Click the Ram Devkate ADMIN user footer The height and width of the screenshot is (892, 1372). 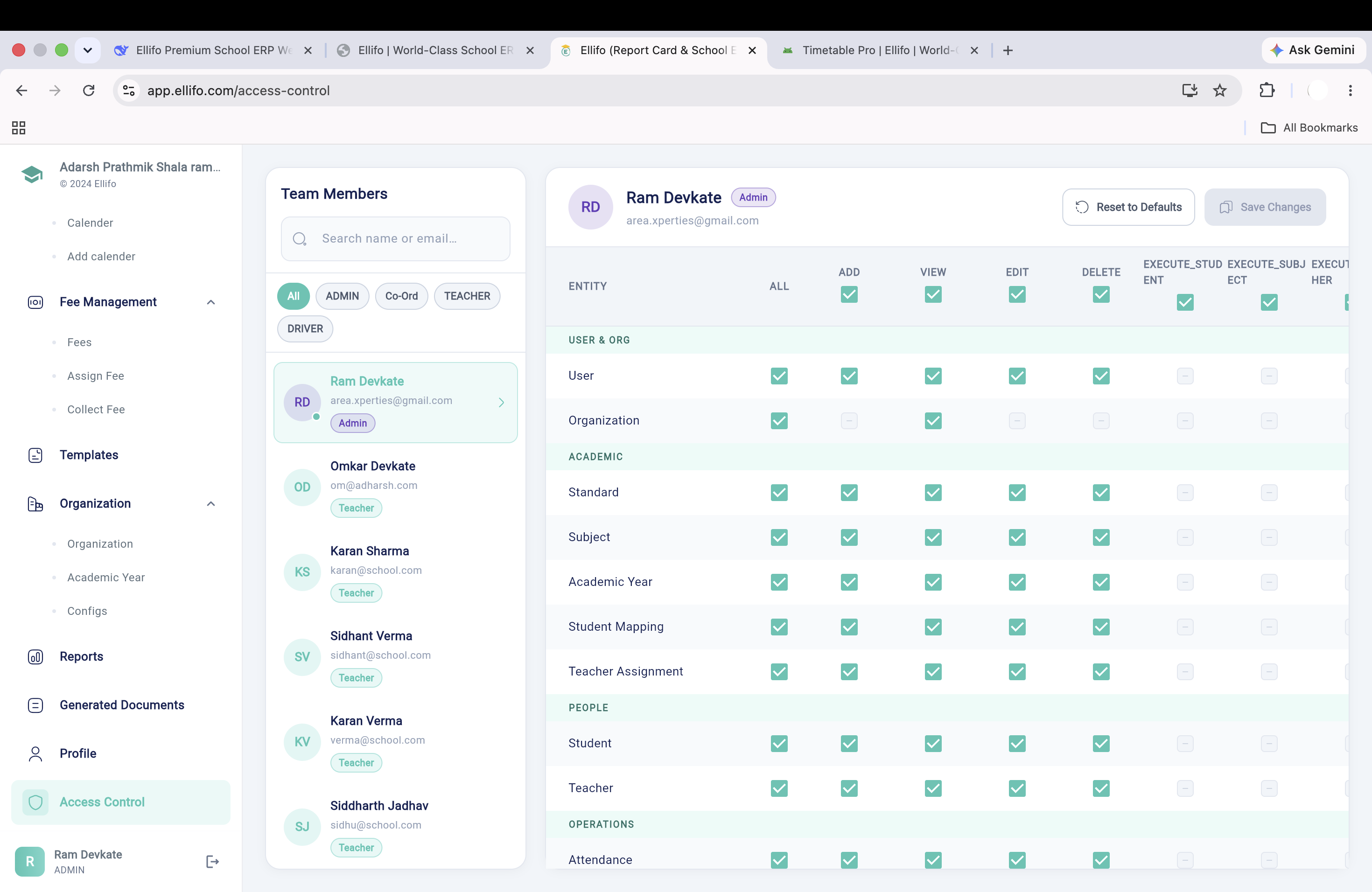(120, 862)
